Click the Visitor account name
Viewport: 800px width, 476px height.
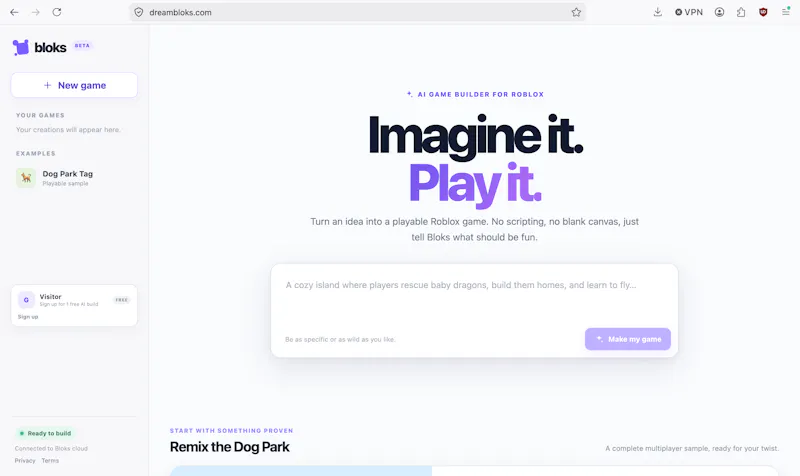point(51,296)
